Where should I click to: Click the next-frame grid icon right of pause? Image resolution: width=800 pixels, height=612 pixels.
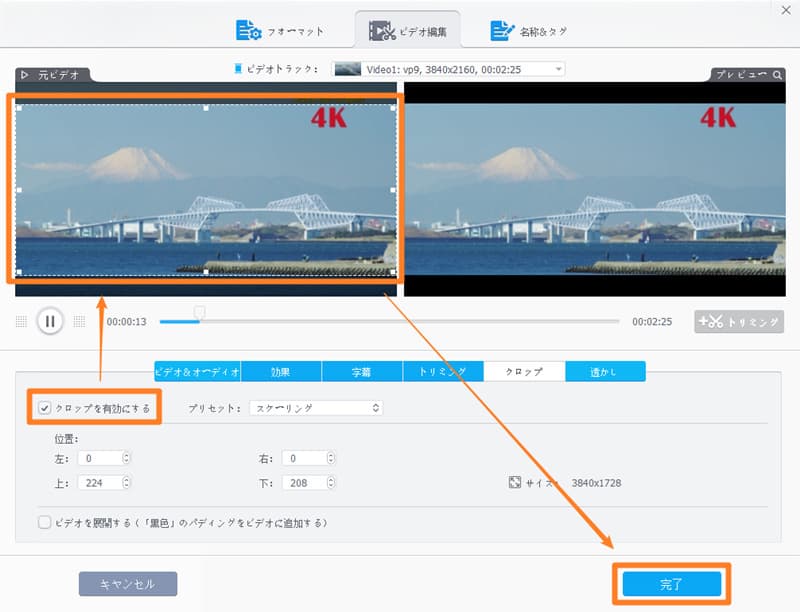[x=79, y=321]
